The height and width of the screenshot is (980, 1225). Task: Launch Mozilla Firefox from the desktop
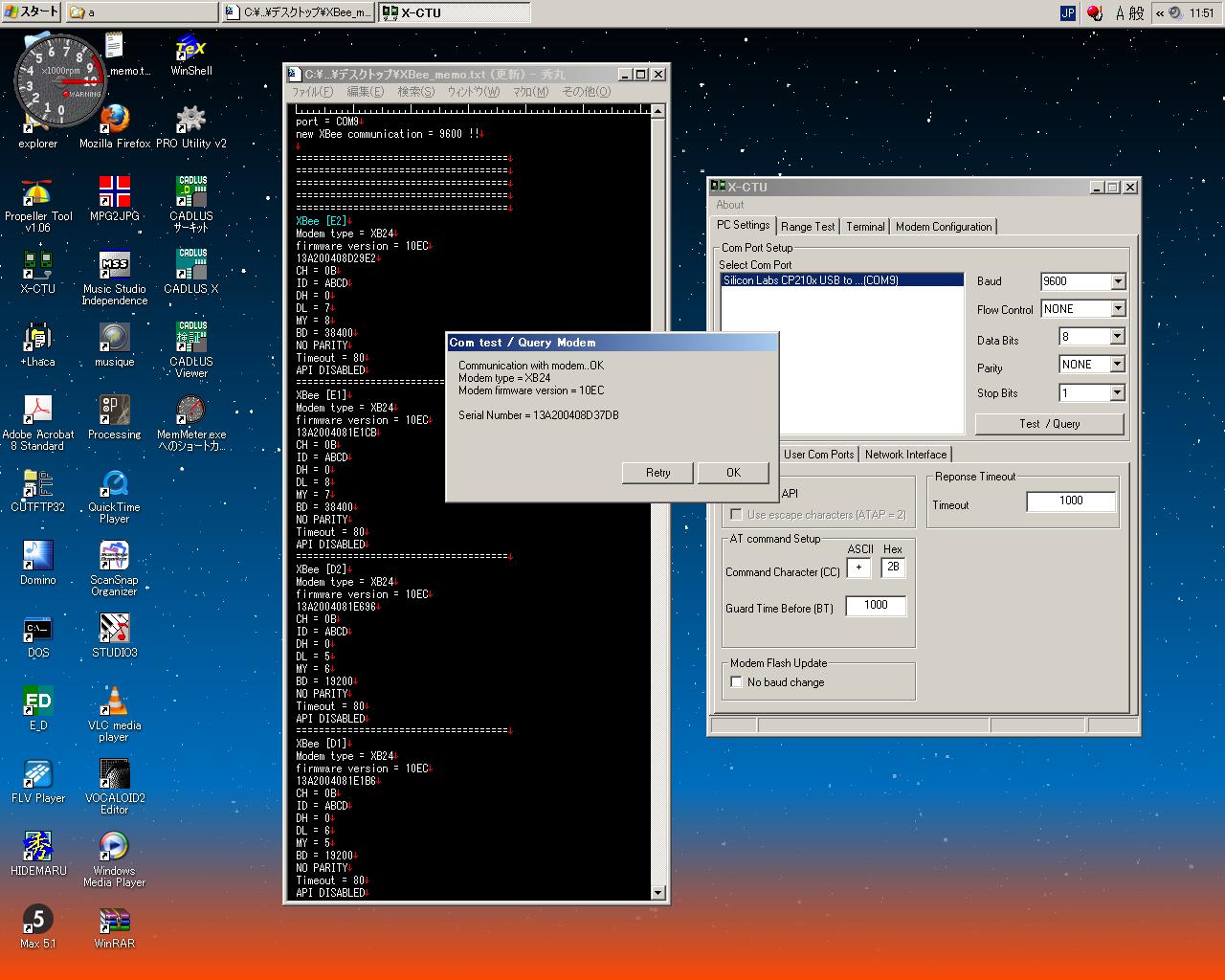(115, 120)
